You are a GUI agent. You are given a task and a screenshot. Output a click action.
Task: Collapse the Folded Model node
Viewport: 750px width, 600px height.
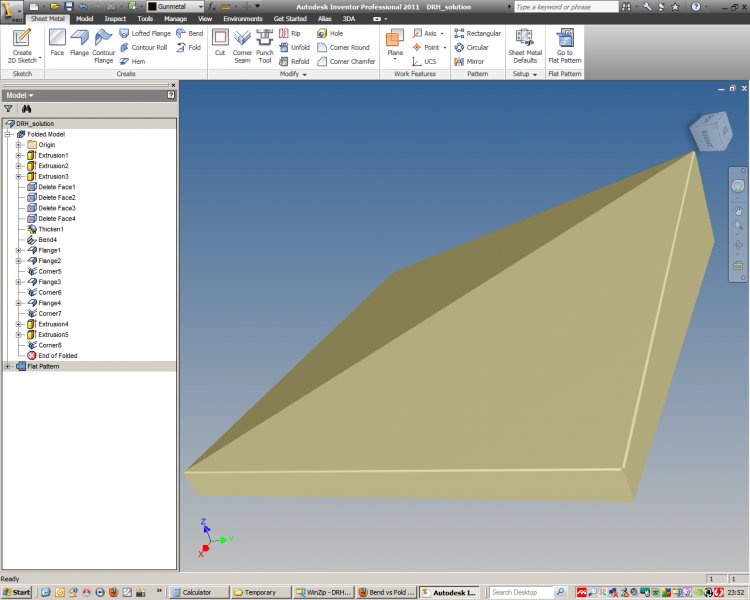pyautogui.click(x=9, y=134)
